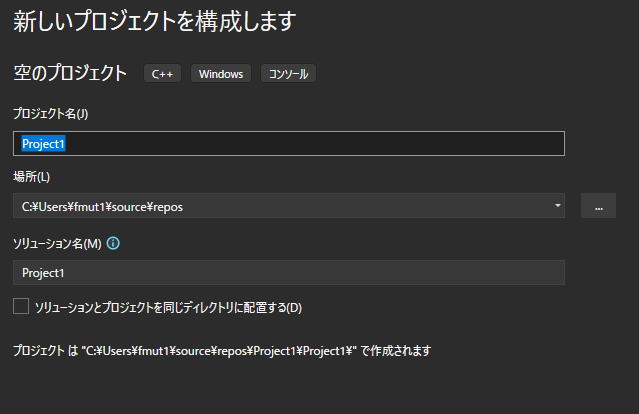Click the C++ language tag
Screen dimensions: 639x414
click(162, 74)
